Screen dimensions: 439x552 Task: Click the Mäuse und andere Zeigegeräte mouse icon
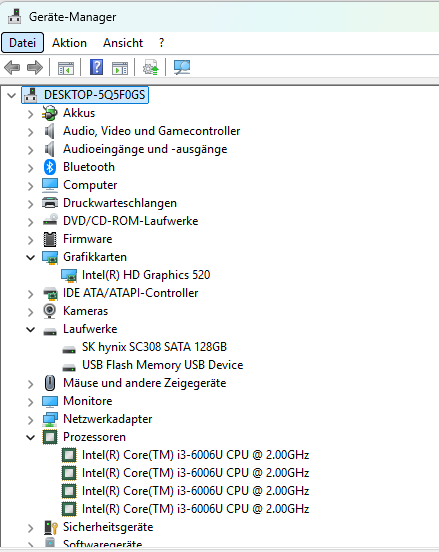[50, 383]
